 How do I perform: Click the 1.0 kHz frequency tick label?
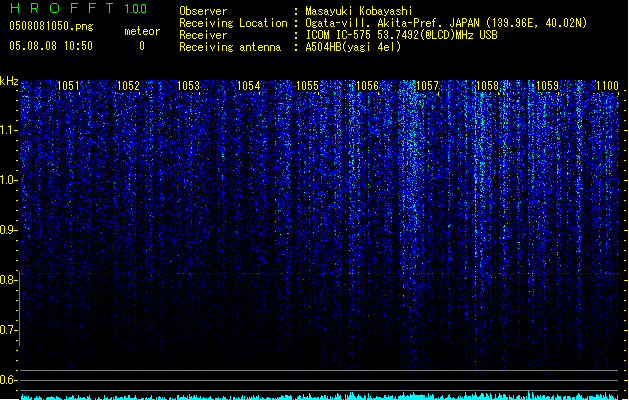click(8, 180)
